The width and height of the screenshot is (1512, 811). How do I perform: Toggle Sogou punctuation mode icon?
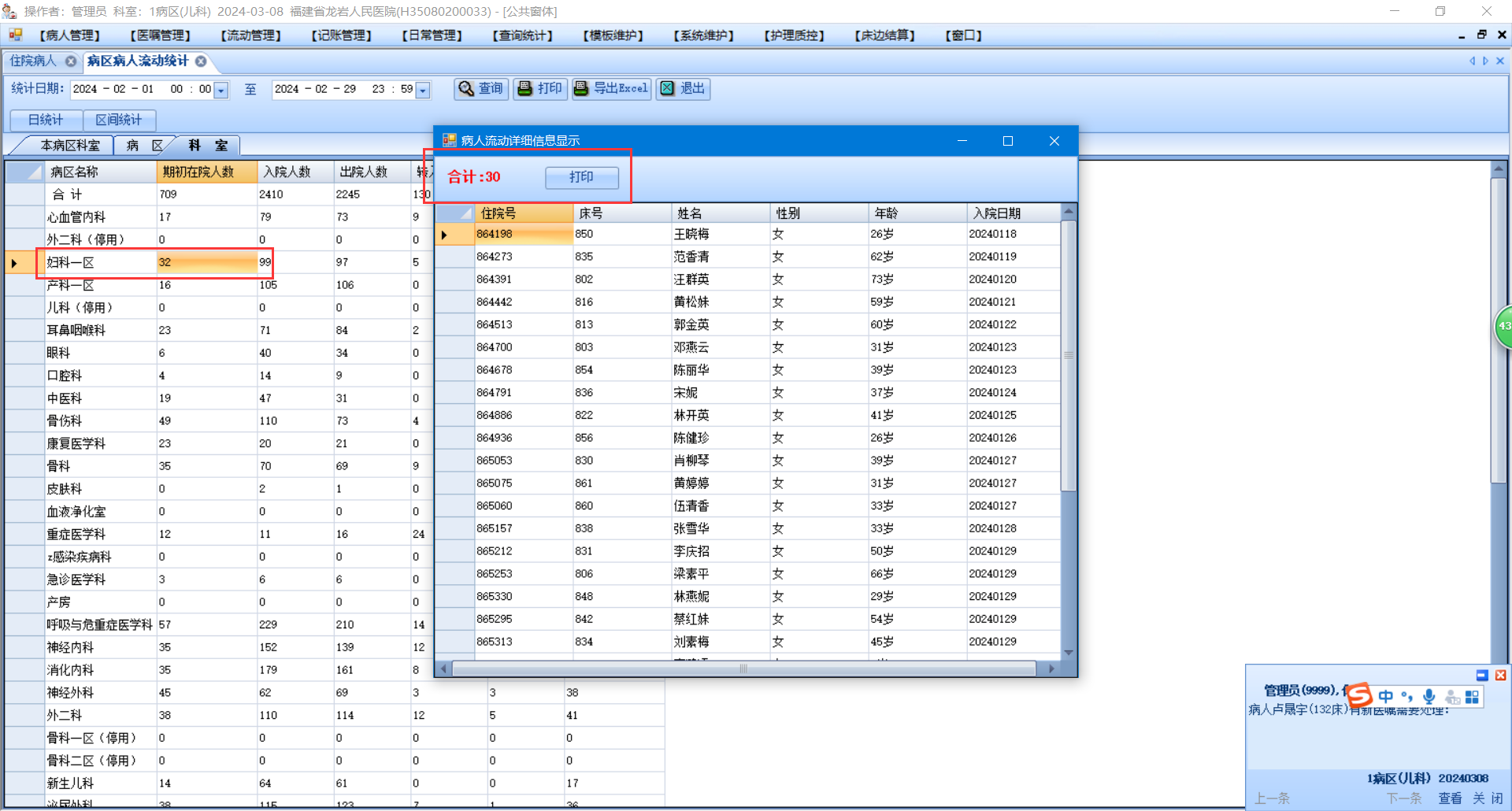(1407, 697)
